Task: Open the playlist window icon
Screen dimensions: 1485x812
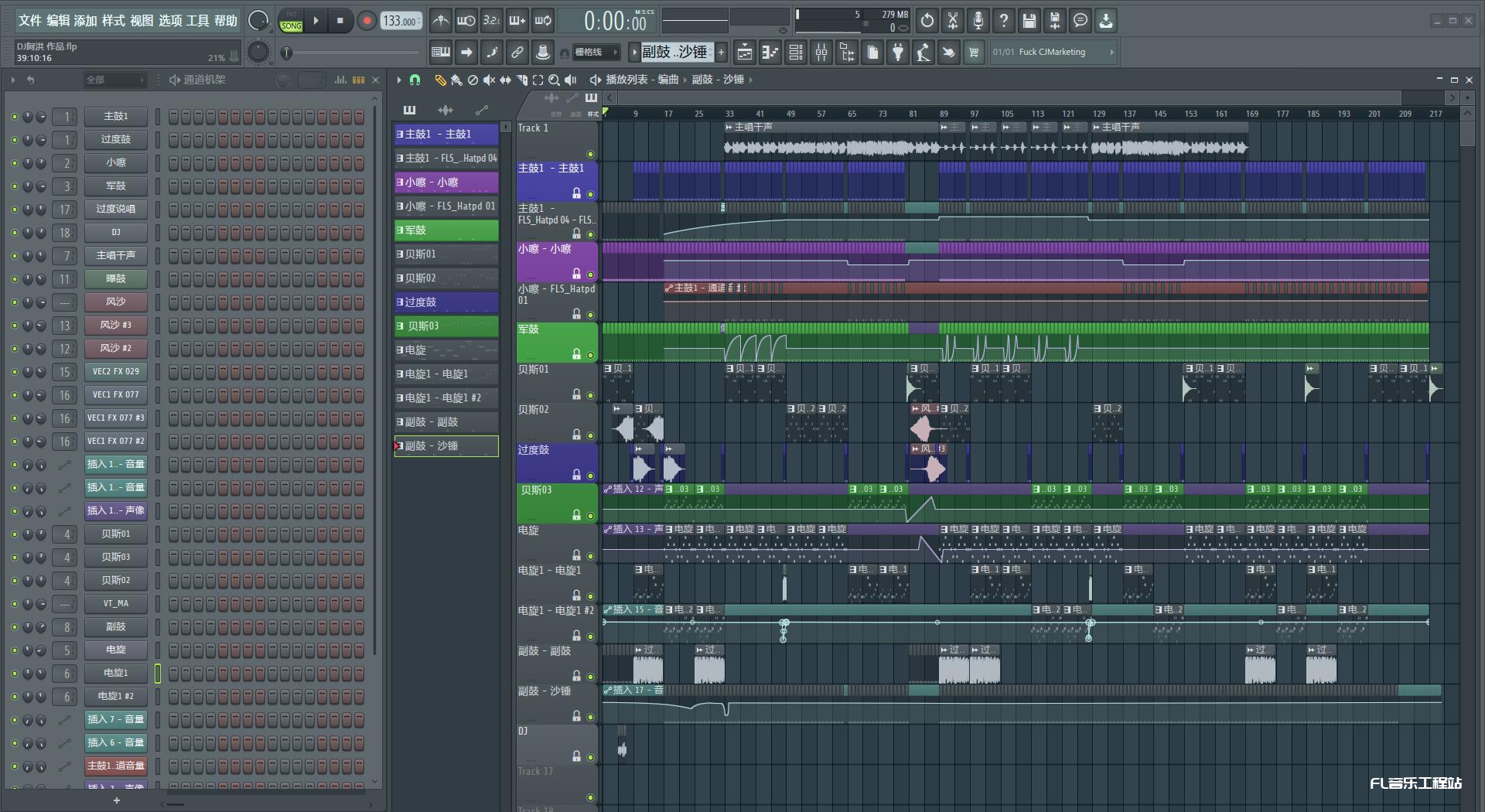Action: coord(744,53)
